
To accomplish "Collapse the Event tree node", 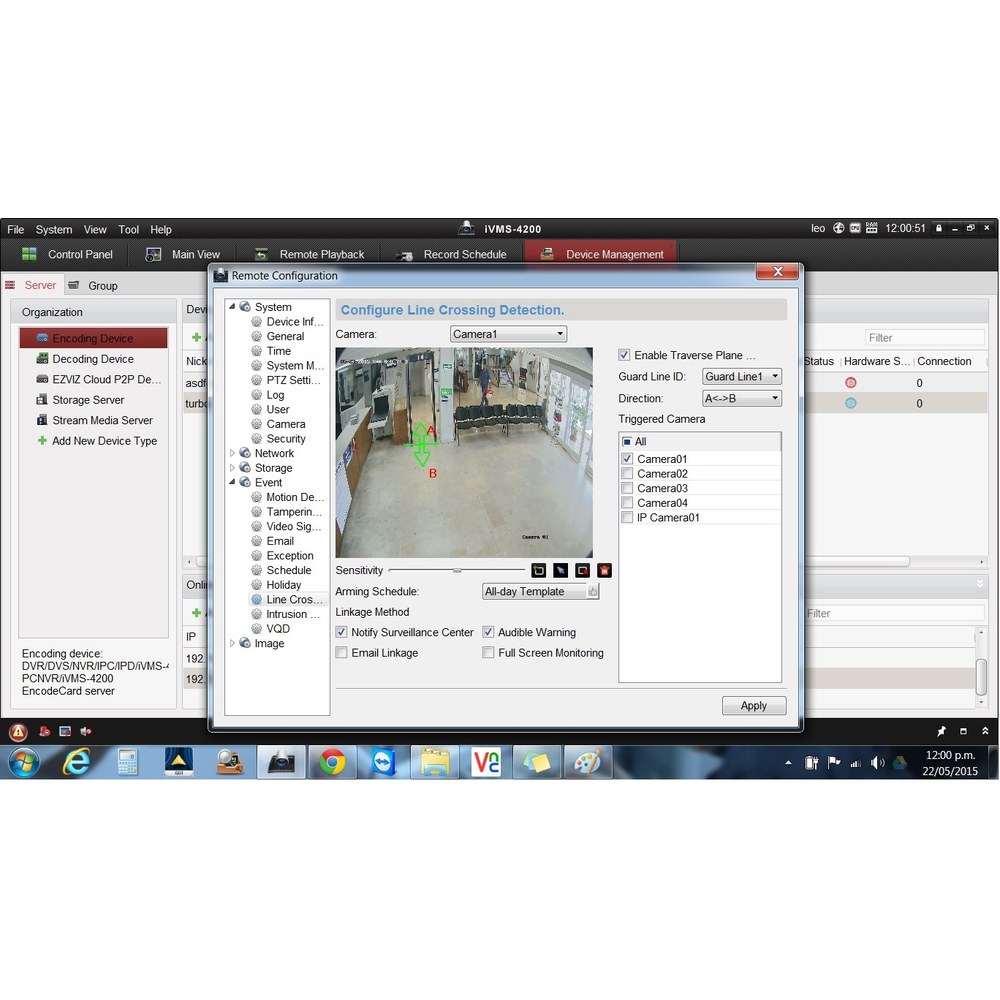I will point(232,482).
